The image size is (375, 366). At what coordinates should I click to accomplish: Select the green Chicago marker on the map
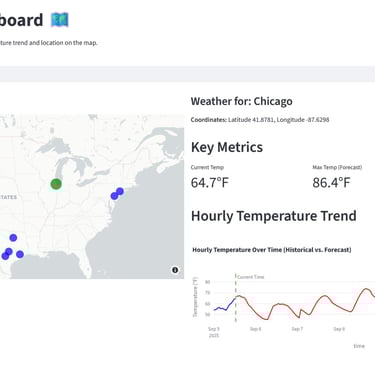click(x=56, y=184)
